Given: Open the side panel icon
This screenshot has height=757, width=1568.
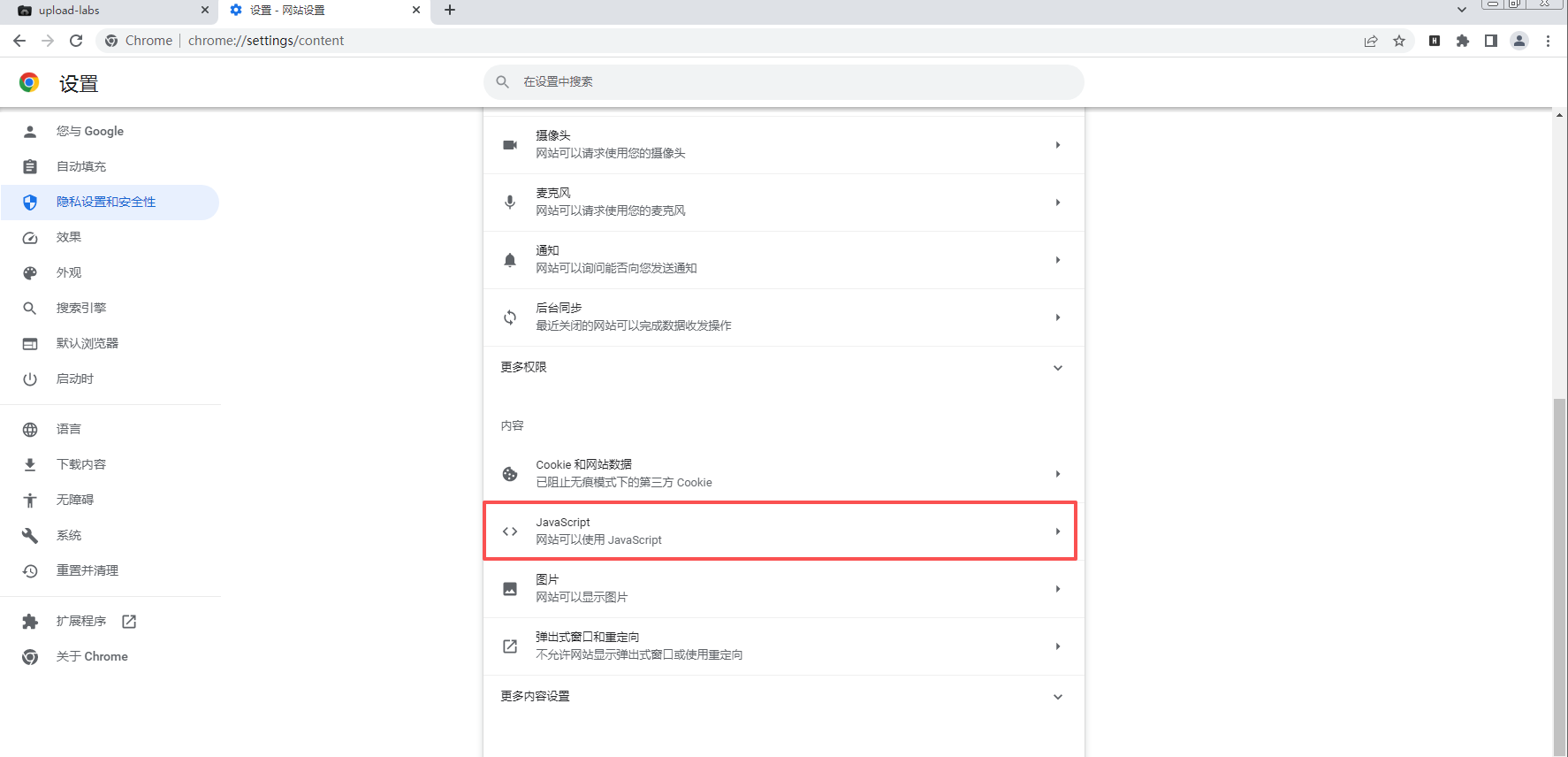Looking at the screenshot, I should coord(1491,41).
